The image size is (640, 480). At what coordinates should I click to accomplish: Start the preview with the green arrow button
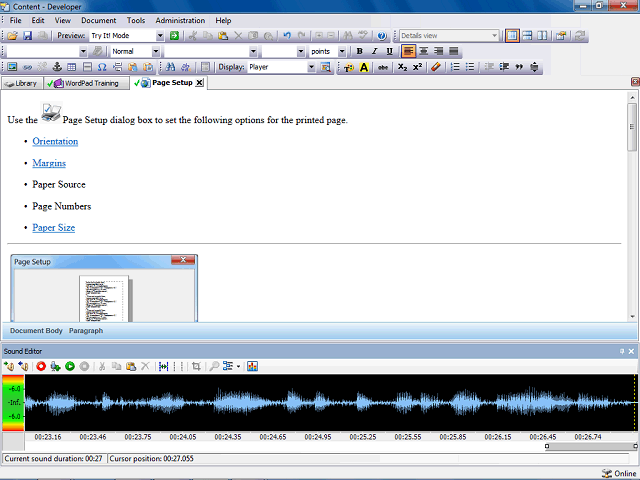174,36
